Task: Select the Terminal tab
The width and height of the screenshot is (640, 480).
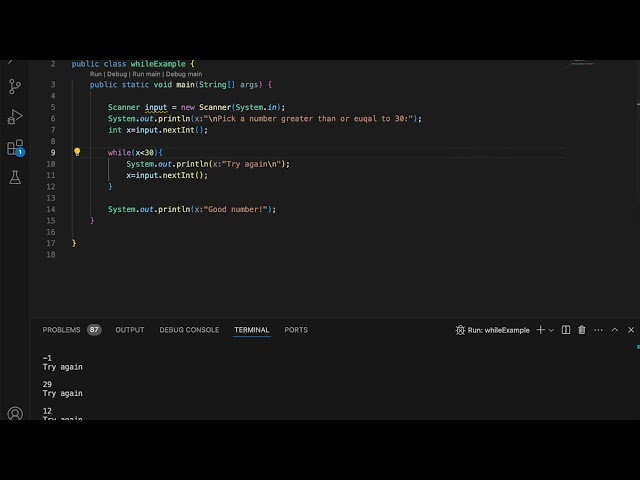Action: (252, 330)
